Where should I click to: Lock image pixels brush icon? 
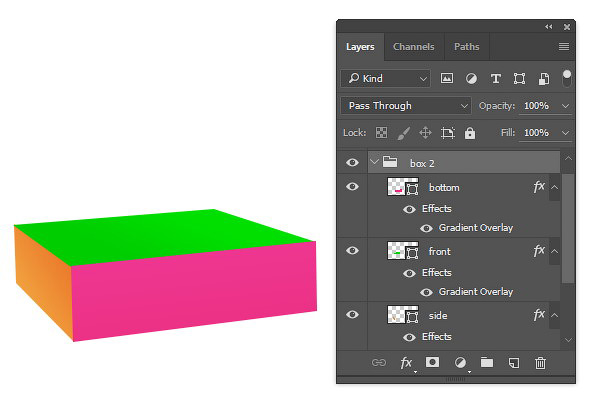404,133
